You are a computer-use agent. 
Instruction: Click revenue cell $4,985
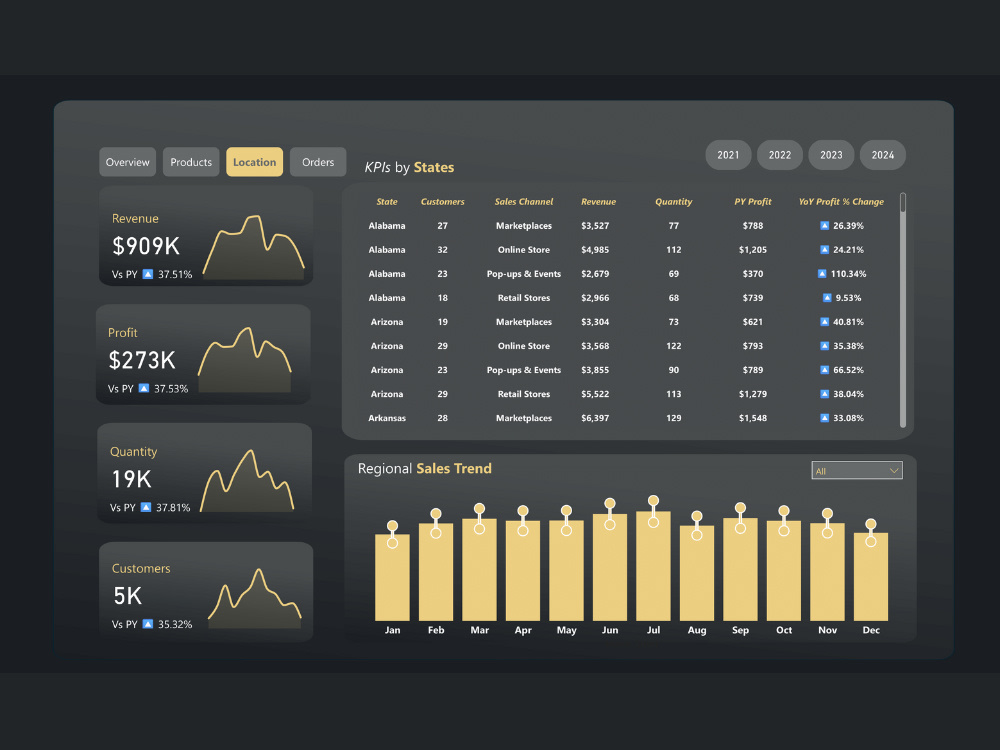coord(595,250)
